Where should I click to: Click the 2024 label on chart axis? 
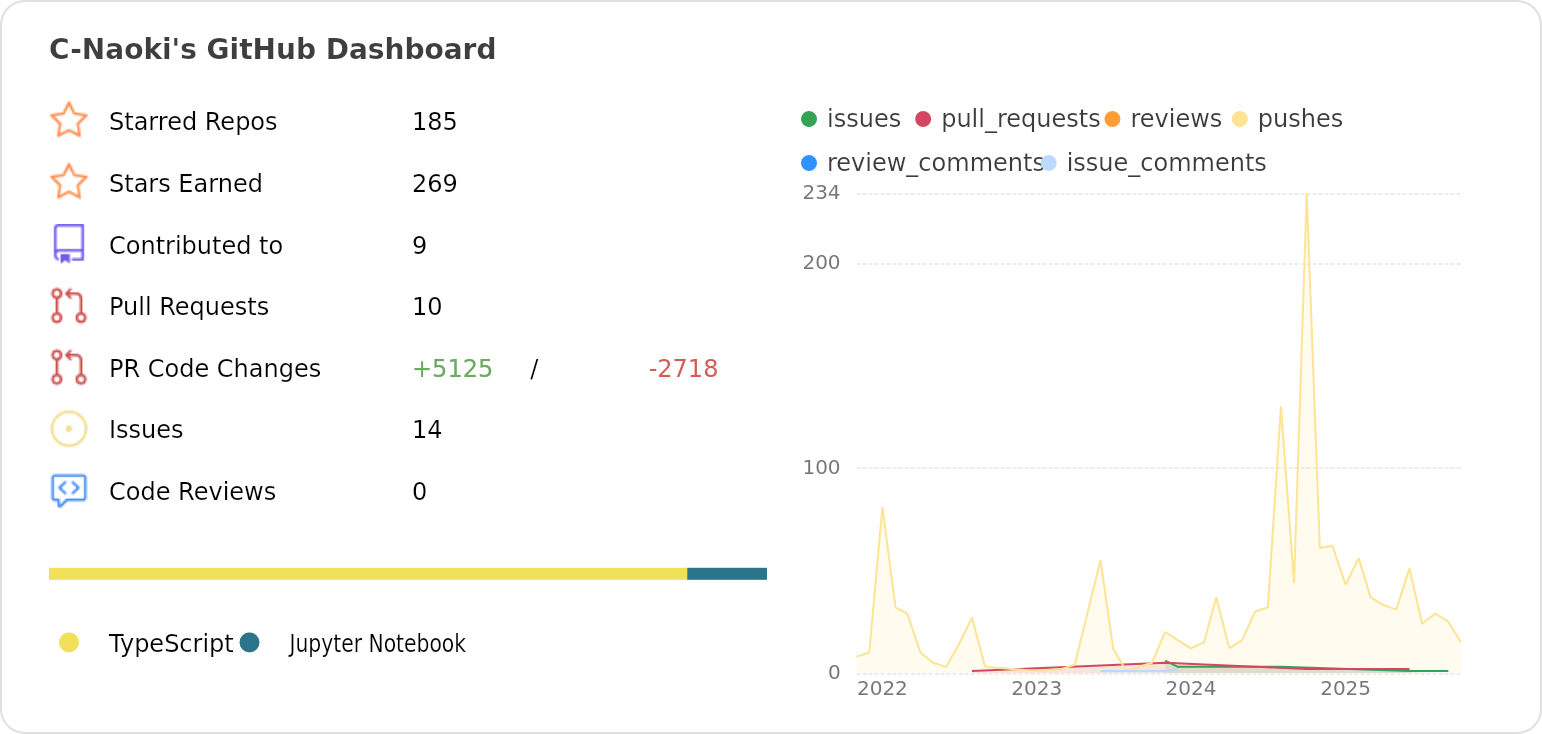coord(1190,689)
